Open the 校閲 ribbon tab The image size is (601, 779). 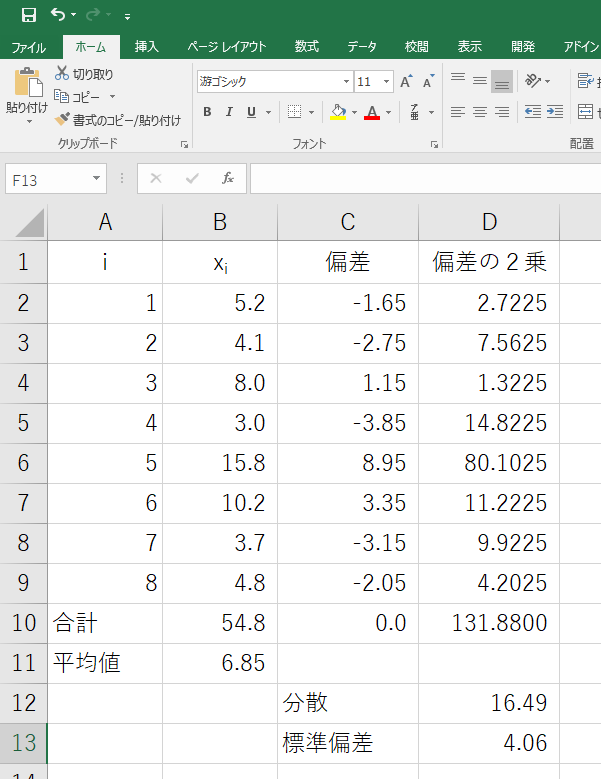(416, 47)
